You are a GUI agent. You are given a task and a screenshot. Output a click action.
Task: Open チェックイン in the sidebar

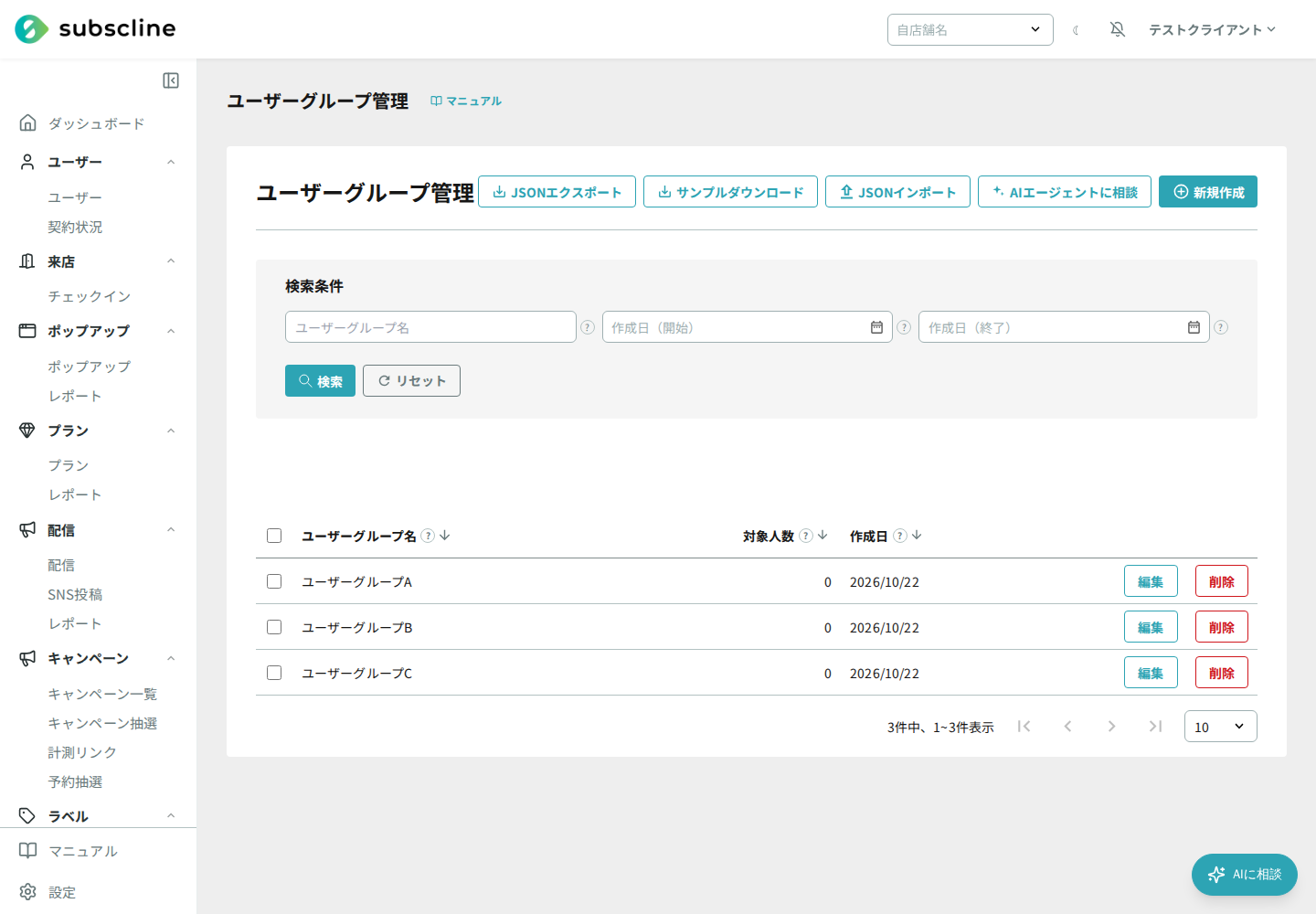90,296
